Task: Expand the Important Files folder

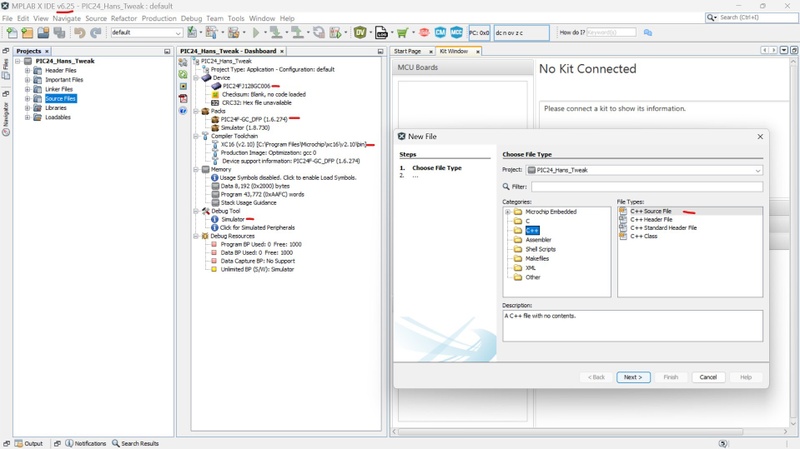Action: 28,80
